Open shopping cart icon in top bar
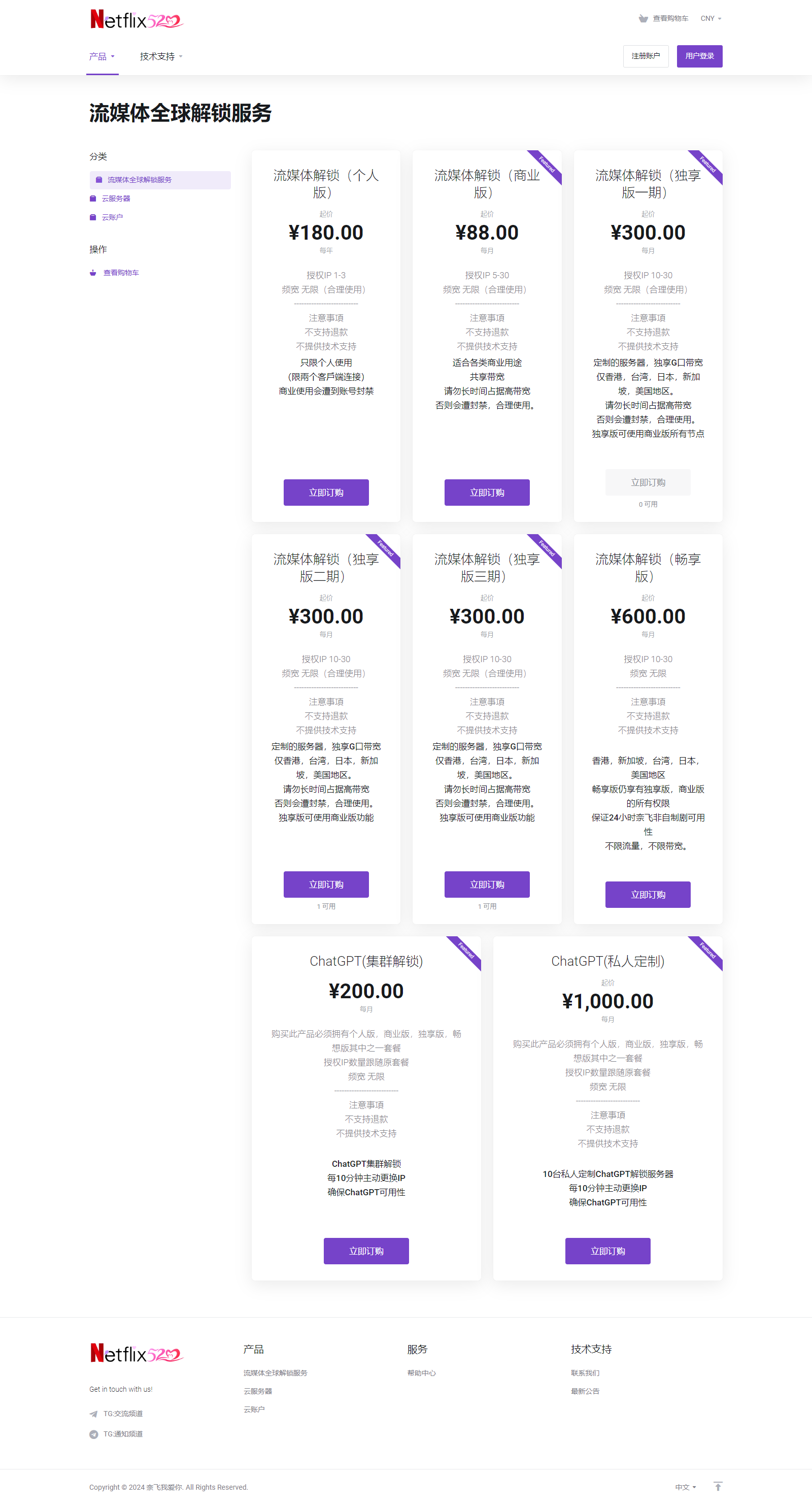 tap(643, 19)
